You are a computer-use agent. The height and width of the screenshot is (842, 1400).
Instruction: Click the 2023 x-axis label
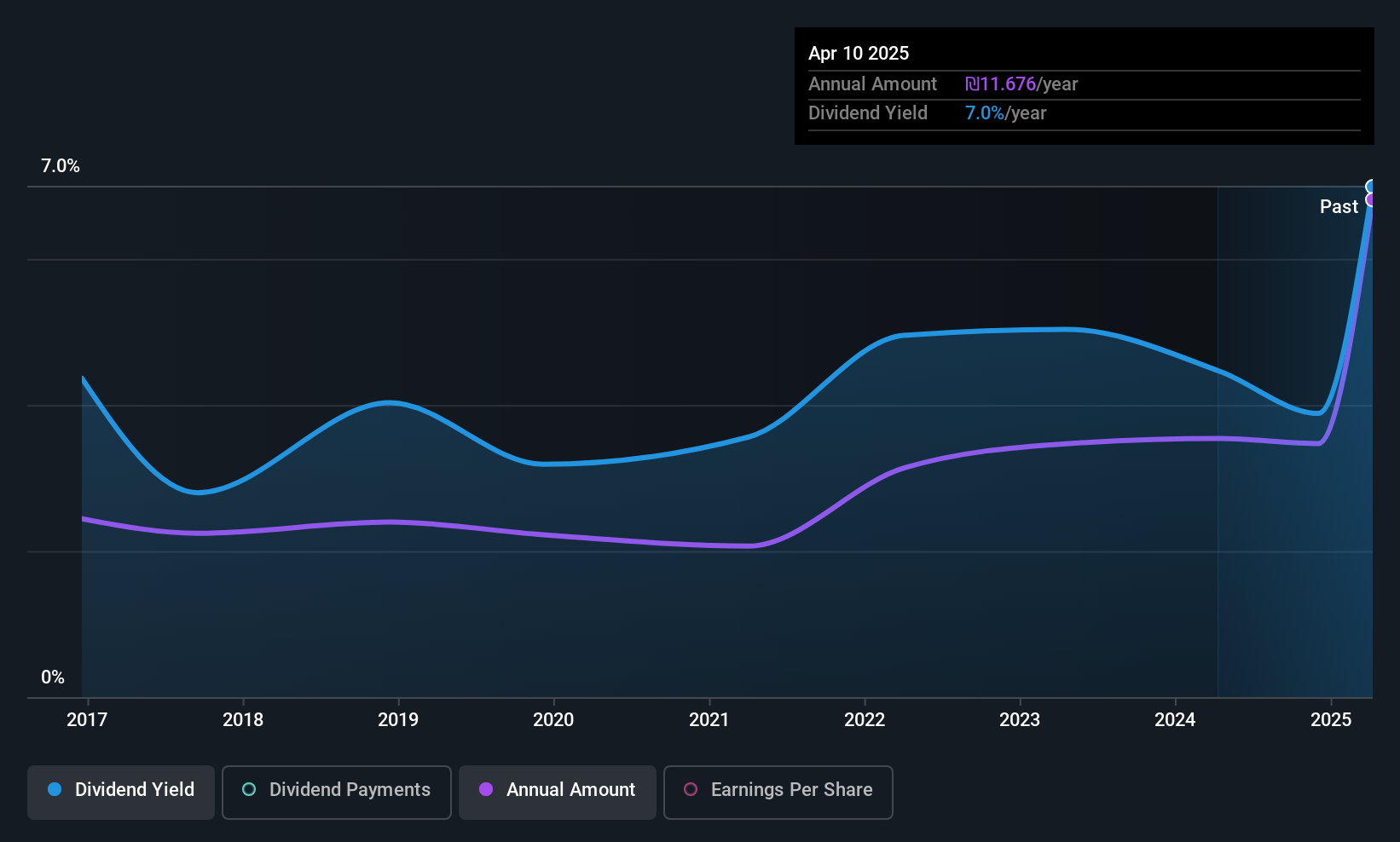pyautogui.click(x=1020, y=719)
